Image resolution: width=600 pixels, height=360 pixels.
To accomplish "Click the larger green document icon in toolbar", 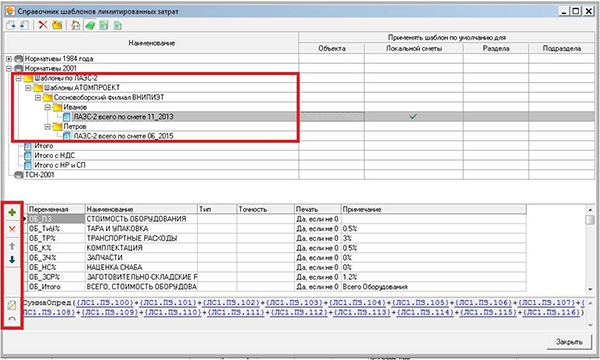I will click(104, 25).
